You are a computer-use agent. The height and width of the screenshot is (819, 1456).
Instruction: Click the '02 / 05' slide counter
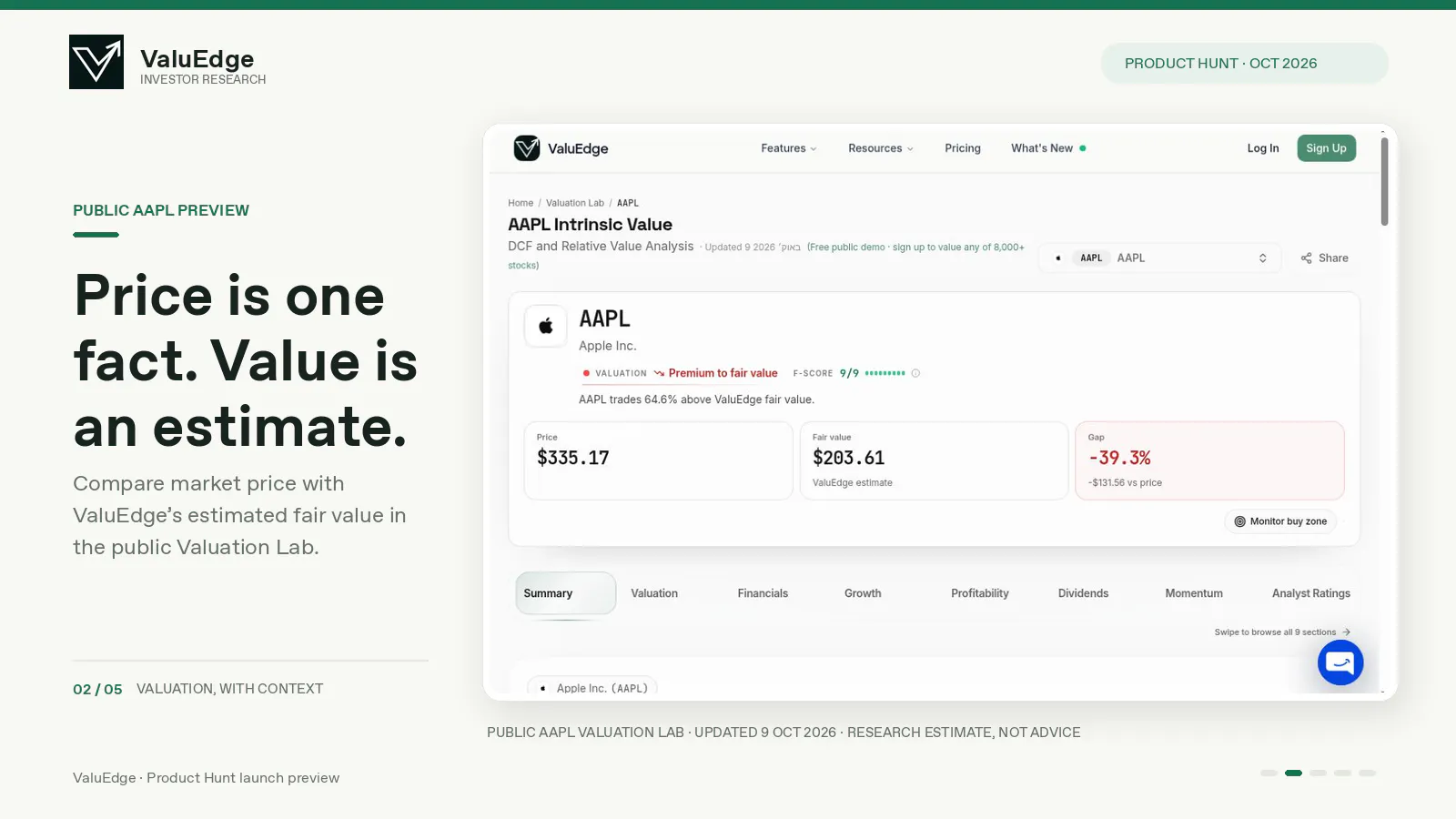coord(97,689)
